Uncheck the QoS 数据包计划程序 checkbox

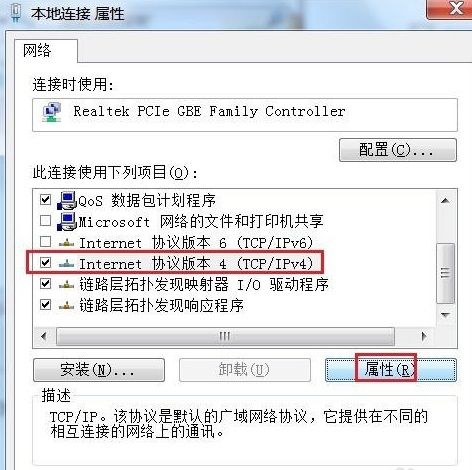point(45,200)
